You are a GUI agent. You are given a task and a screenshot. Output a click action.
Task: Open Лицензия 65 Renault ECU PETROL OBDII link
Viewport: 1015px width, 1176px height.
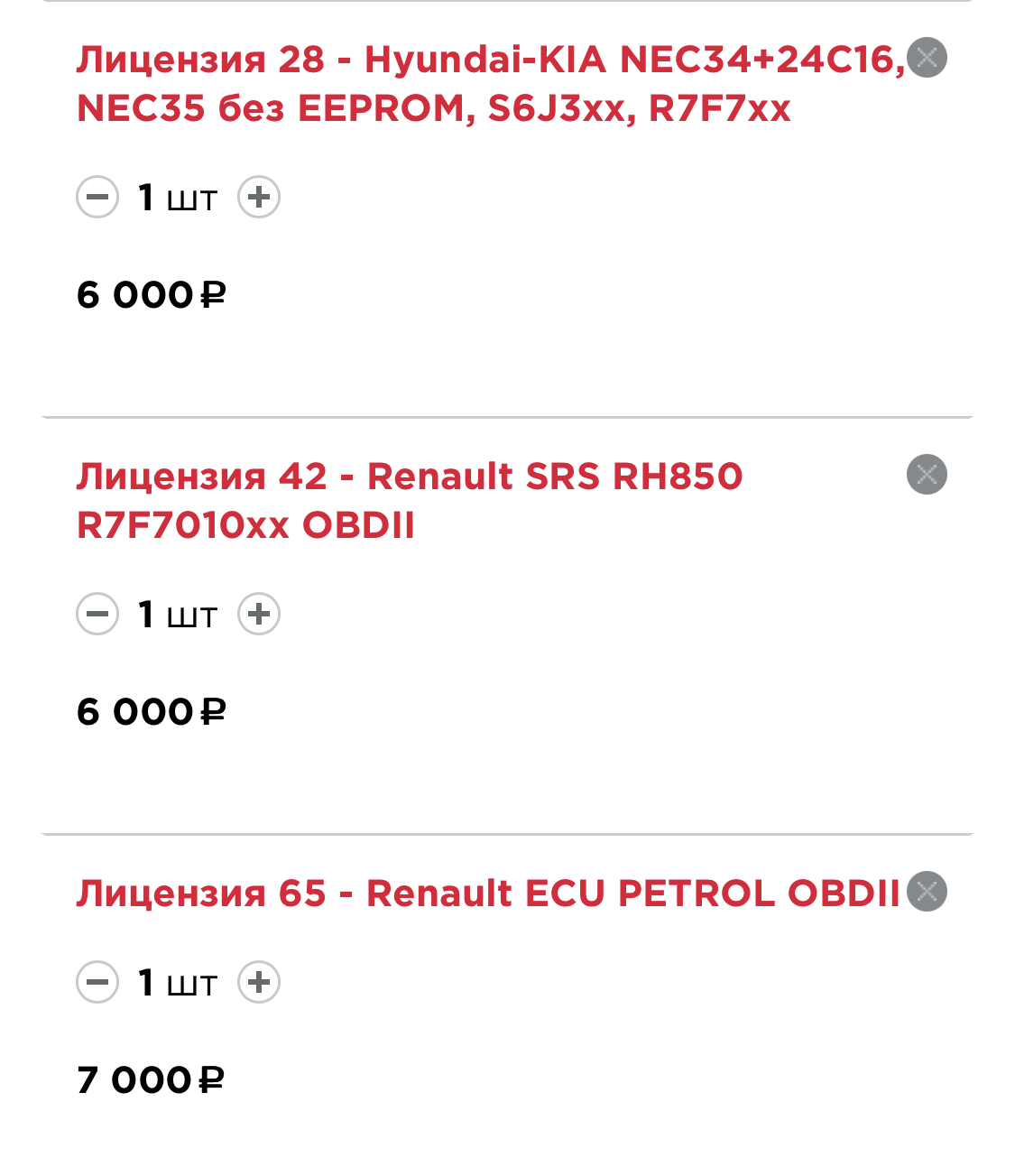(488, 894)
